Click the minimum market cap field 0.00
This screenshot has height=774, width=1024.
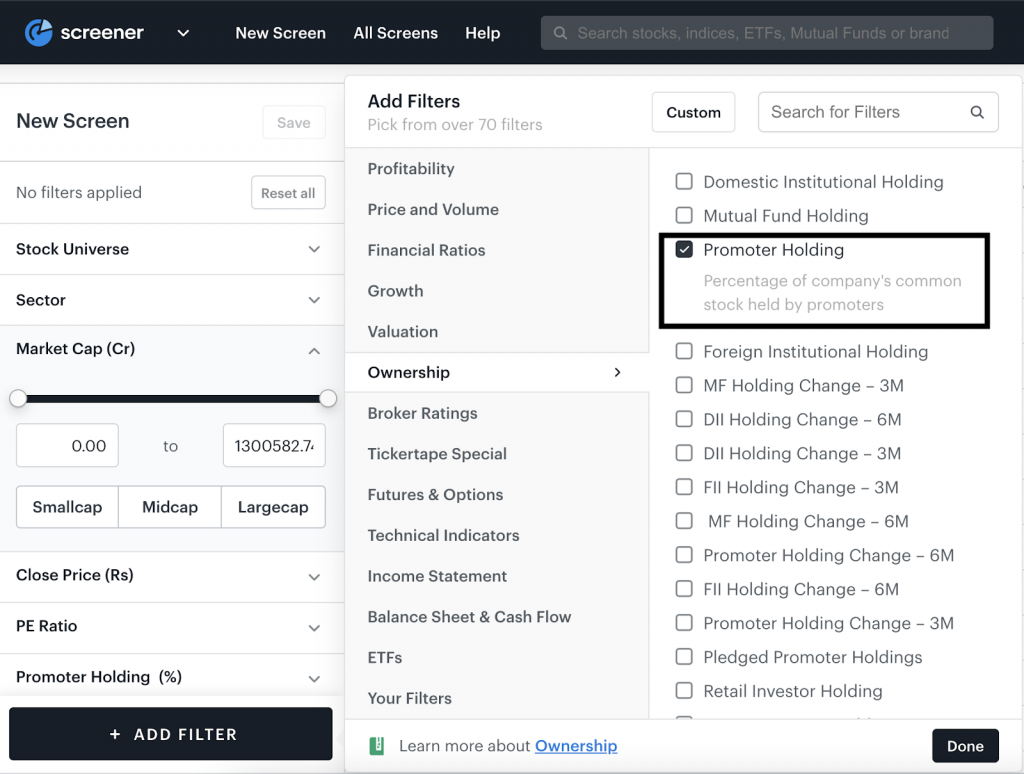[x=67, y=445]
